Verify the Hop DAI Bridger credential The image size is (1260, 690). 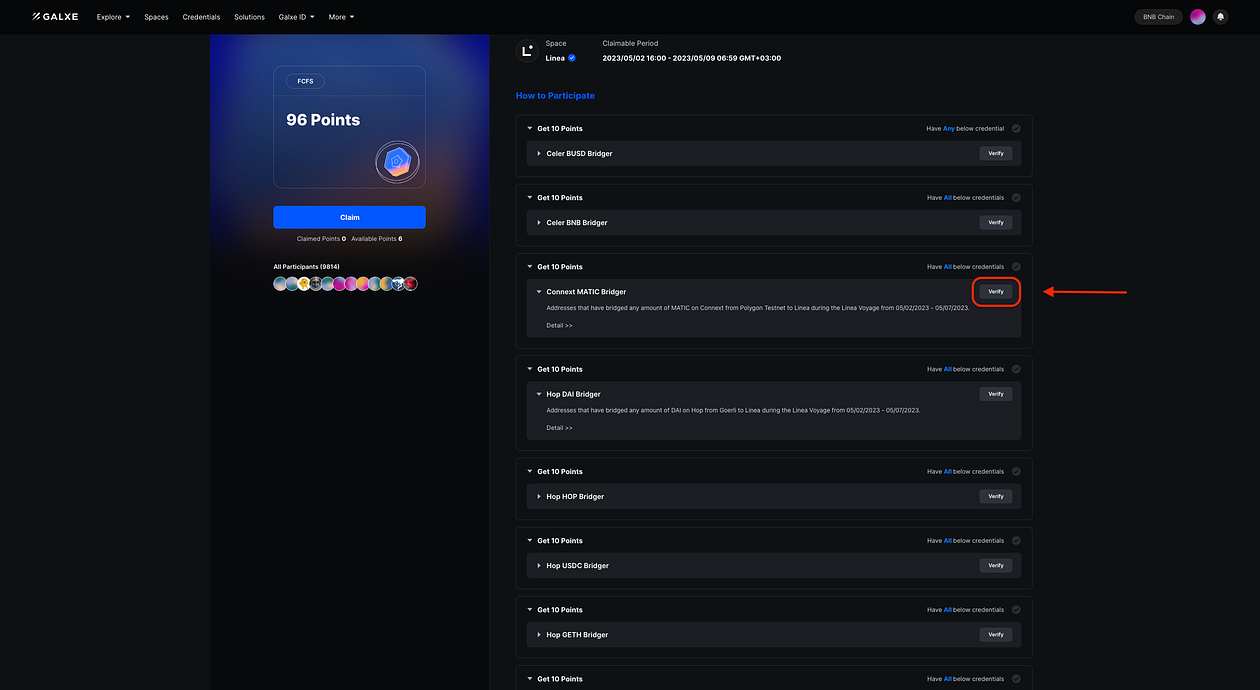pyautogui.click(x=996, y=394)
